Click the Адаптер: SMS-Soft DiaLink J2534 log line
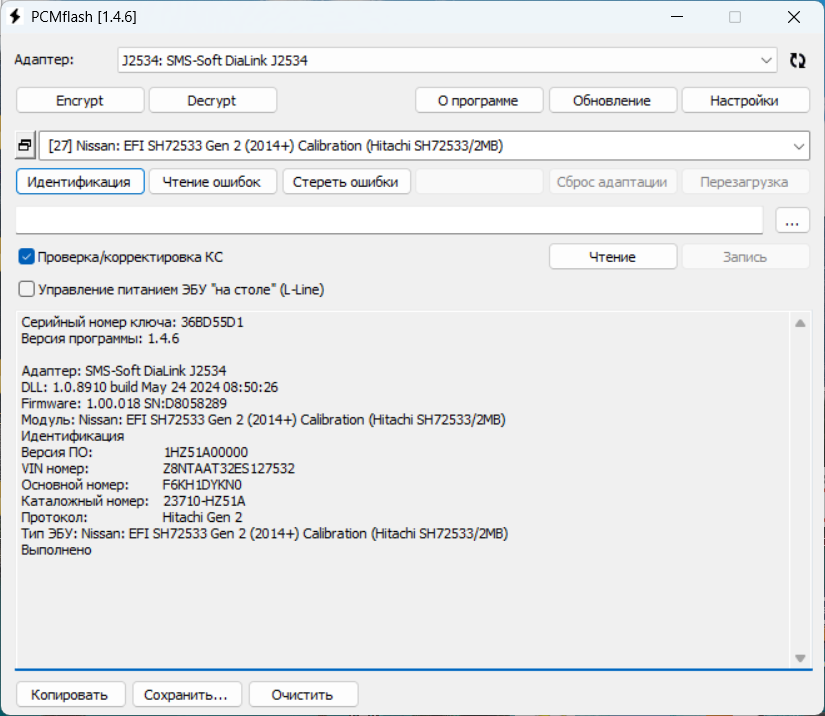825x716 pixels. (x=124, y=371)
